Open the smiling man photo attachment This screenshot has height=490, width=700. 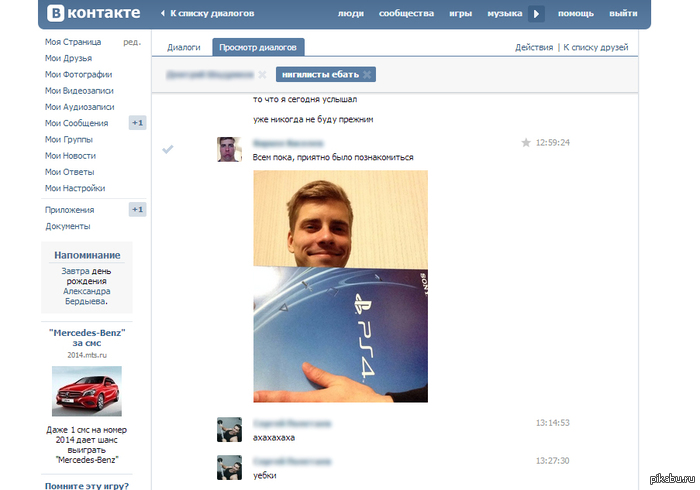pos(340,219)
